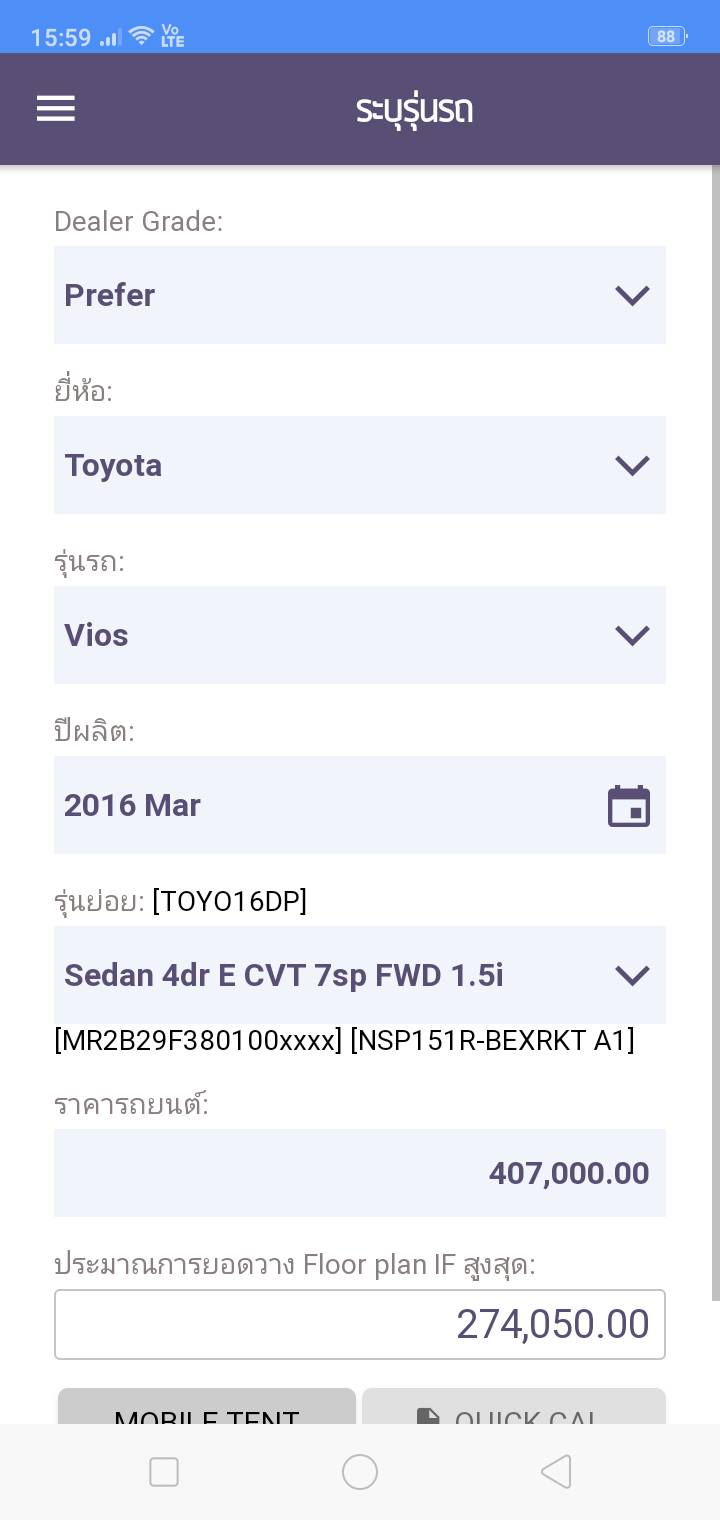Open recent apps via the square button

pos(164,1472)
